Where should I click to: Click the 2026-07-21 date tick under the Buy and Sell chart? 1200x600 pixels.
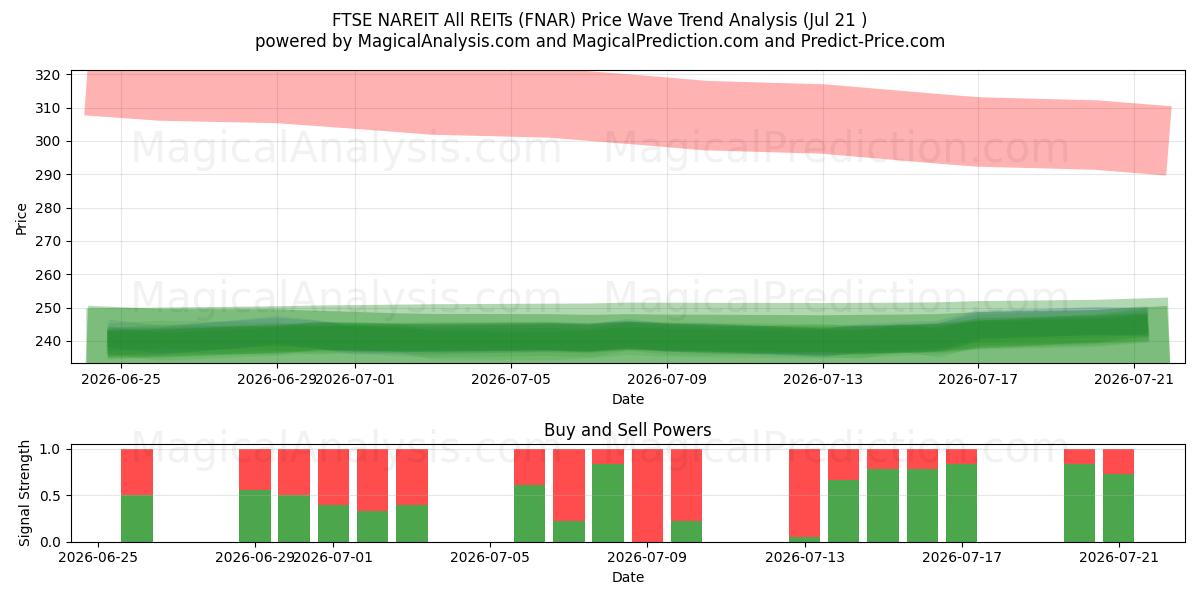pos(1119,557)
